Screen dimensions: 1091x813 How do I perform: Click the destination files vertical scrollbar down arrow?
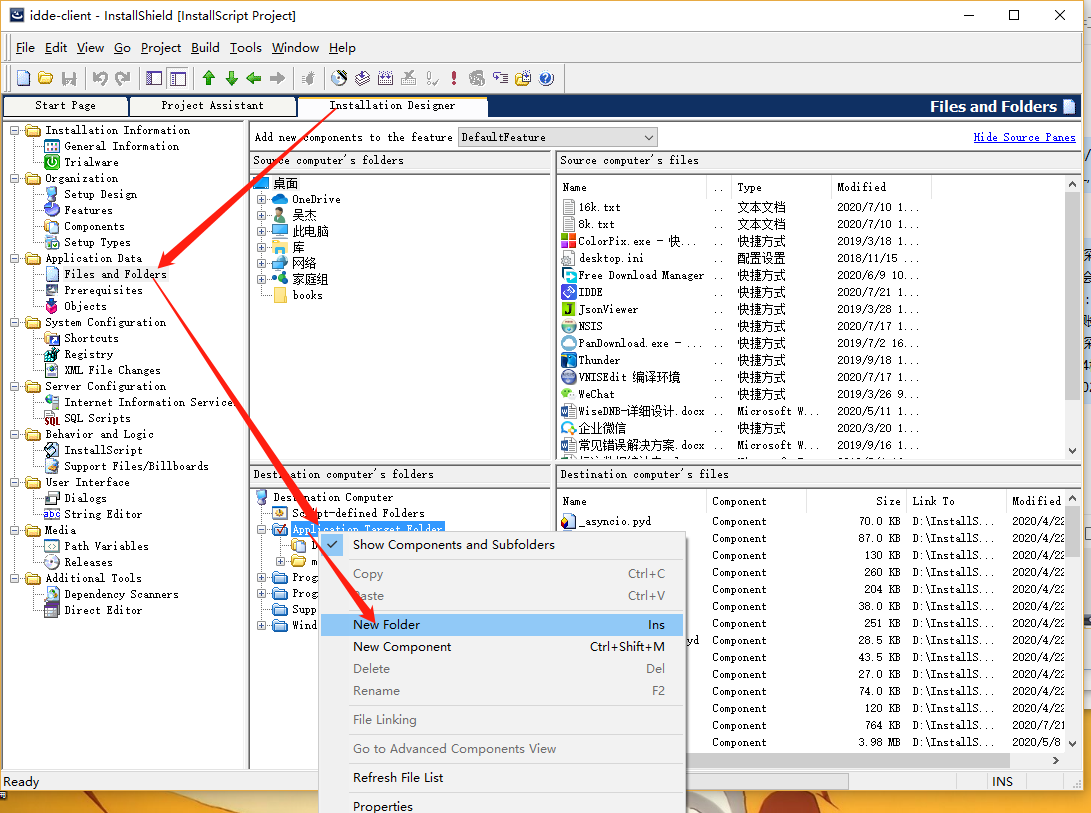(x=1072, y=743)
